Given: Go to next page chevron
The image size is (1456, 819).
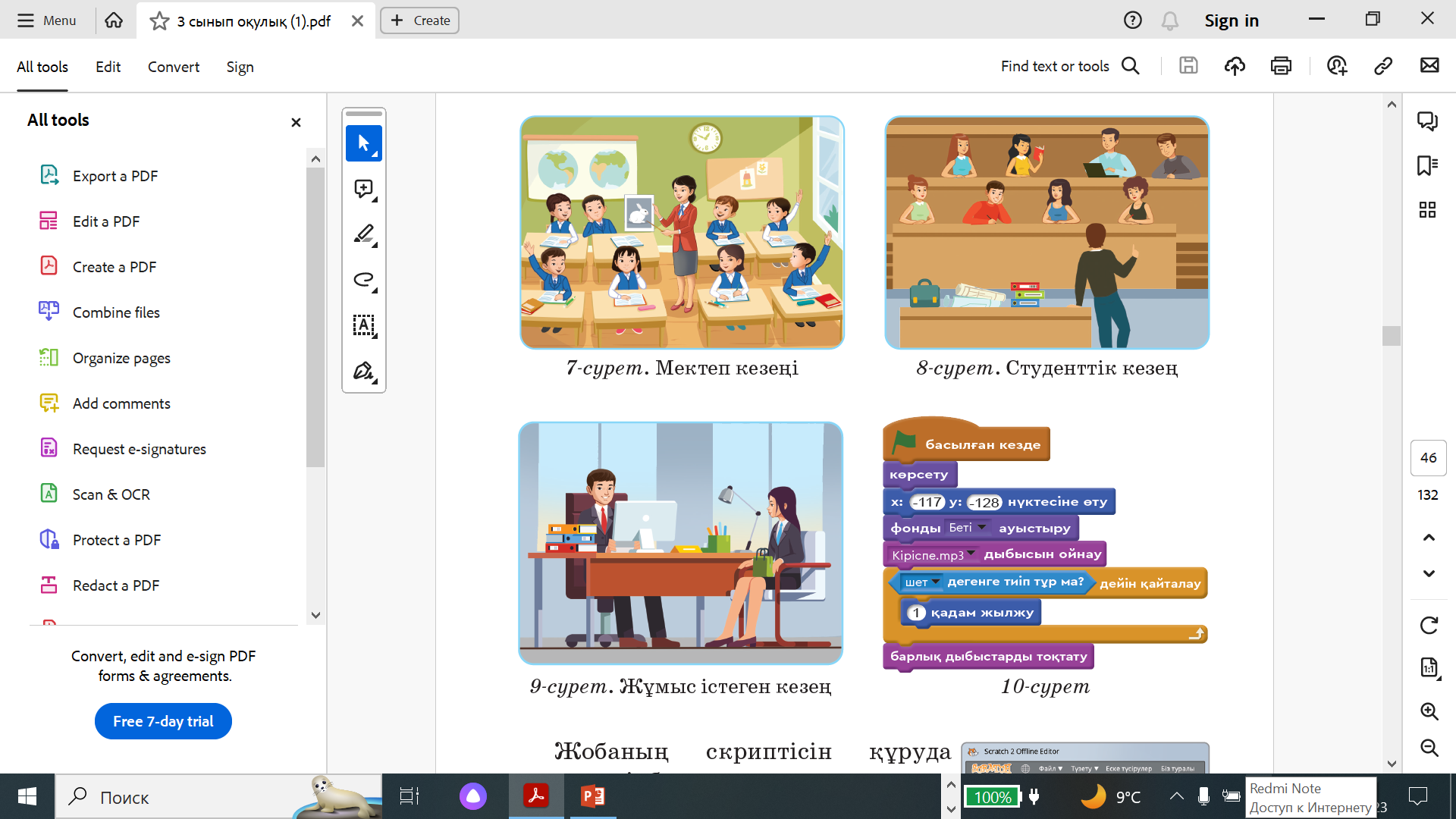Looking at the screenshot, I should point(1429,574).
